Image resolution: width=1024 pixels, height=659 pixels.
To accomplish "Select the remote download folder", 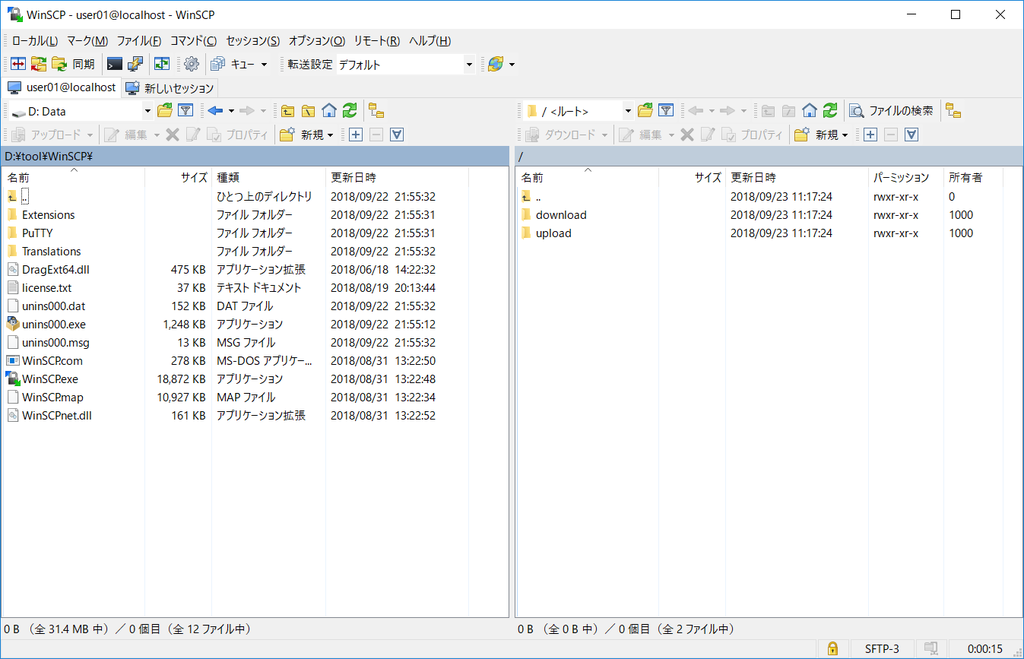I will [561, 215].
